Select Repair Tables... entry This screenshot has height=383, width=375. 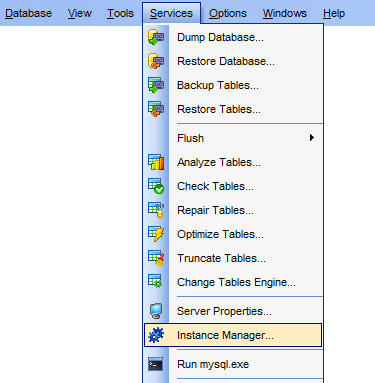click(233, 210)
